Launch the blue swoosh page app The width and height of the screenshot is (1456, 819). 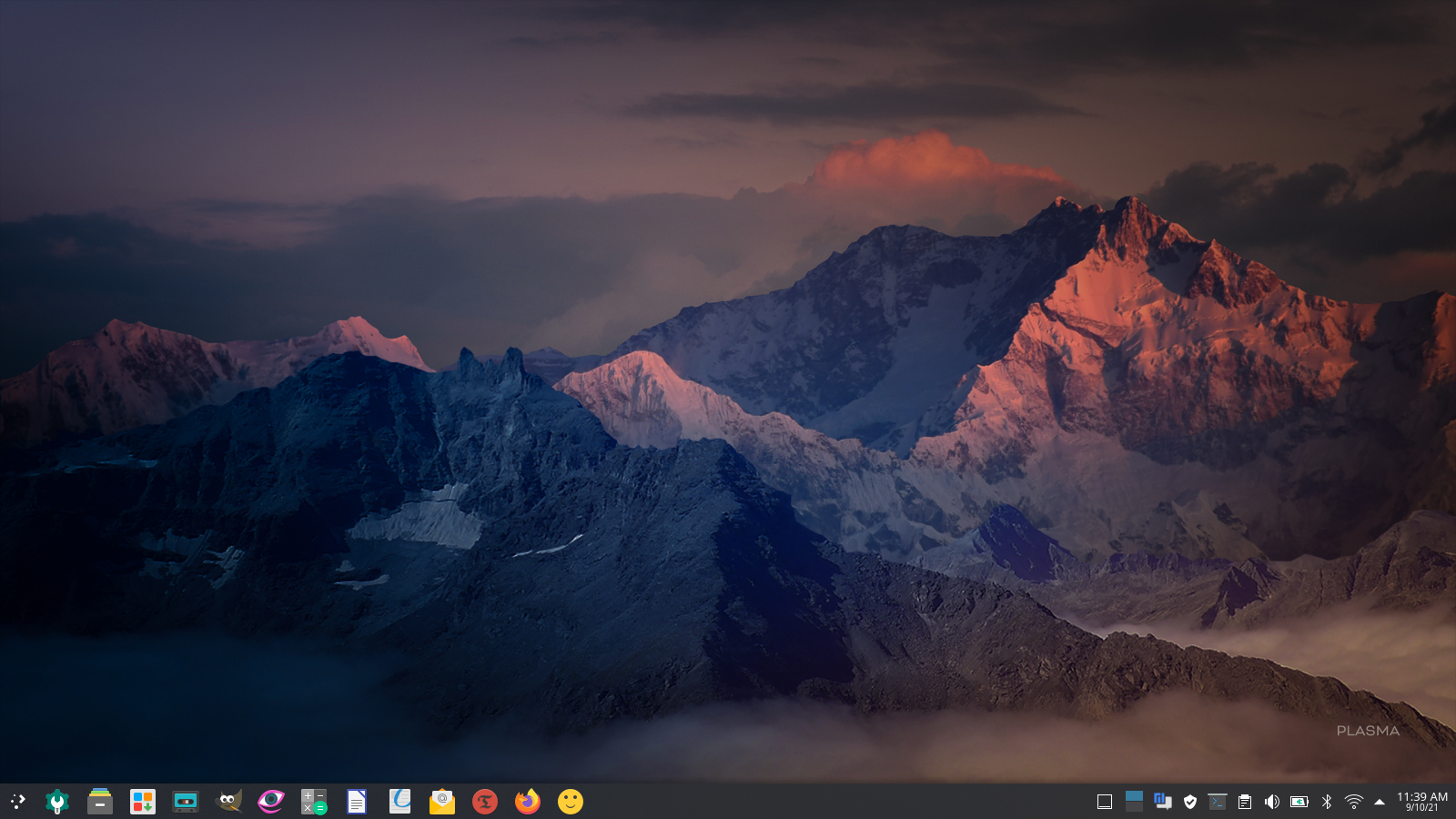[x=399, y=802]
